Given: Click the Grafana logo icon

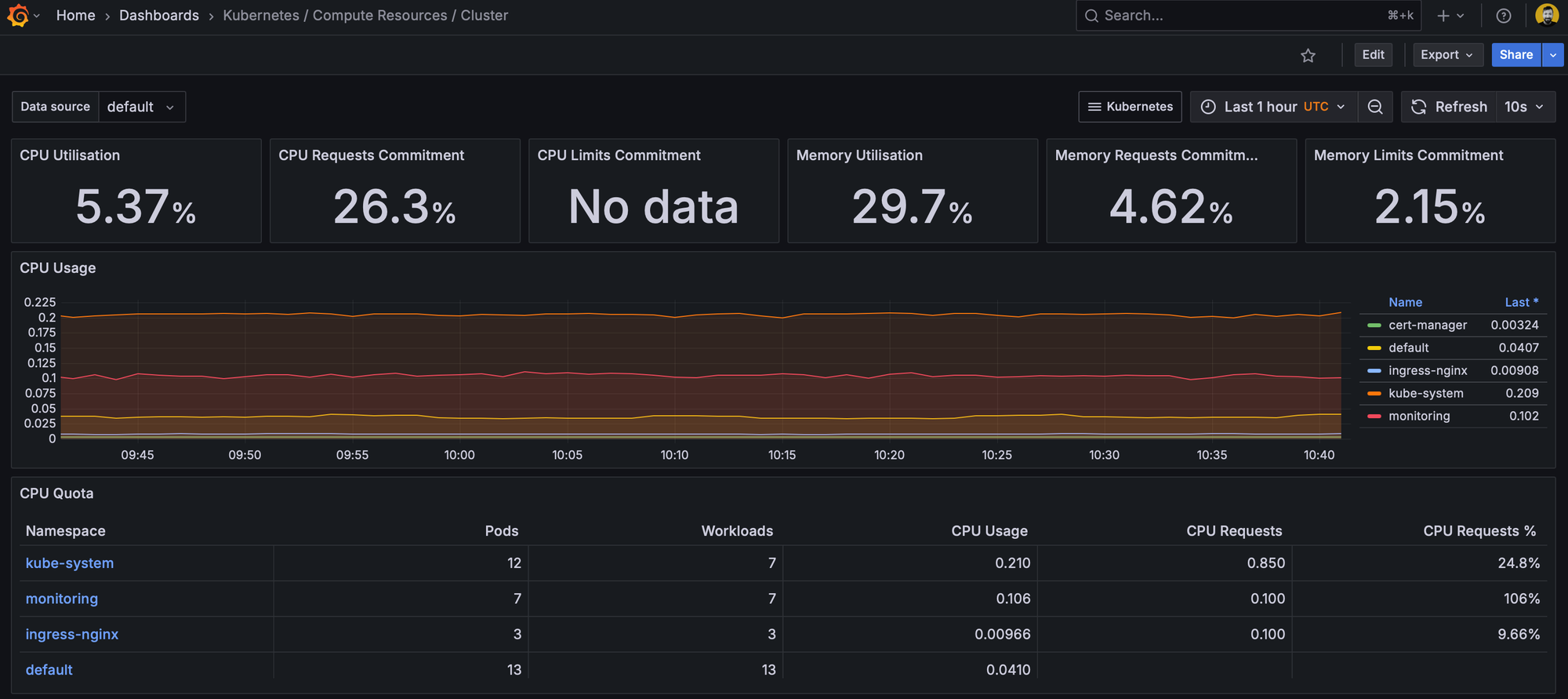Looking at the screenshot, I should click(x=17, y=16).
